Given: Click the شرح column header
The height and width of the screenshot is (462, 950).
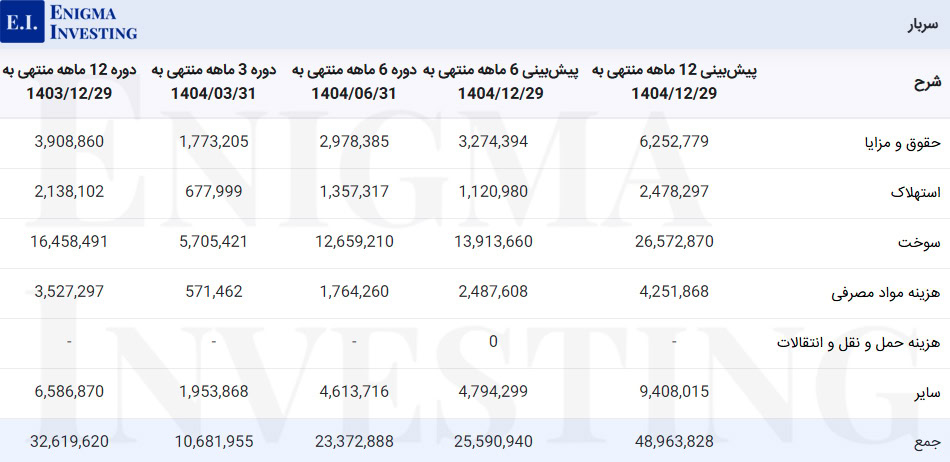Looking at the screenshot, I should tap(927, 82).
